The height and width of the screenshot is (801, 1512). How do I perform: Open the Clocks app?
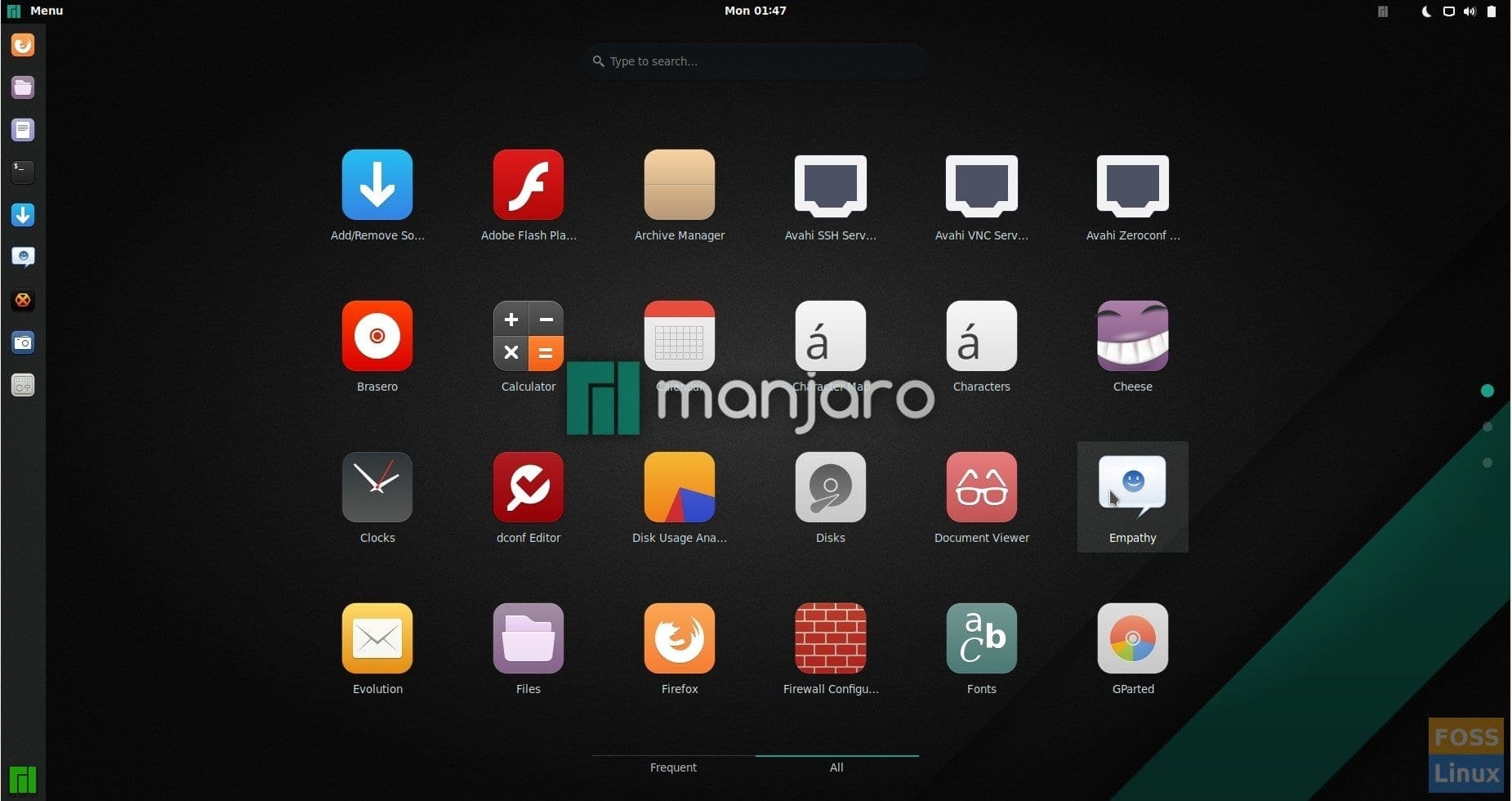tap(377, 487)
